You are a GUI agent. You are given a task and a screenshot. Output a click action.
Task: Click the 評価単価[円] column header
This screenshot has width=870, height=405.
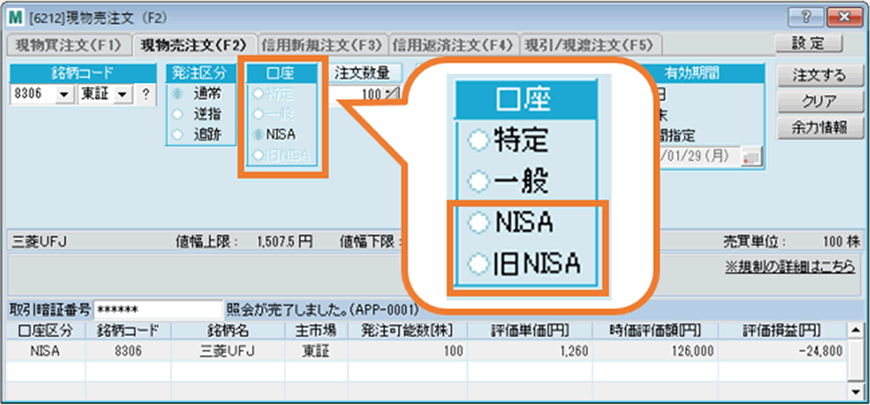click(x=530, y=331)
